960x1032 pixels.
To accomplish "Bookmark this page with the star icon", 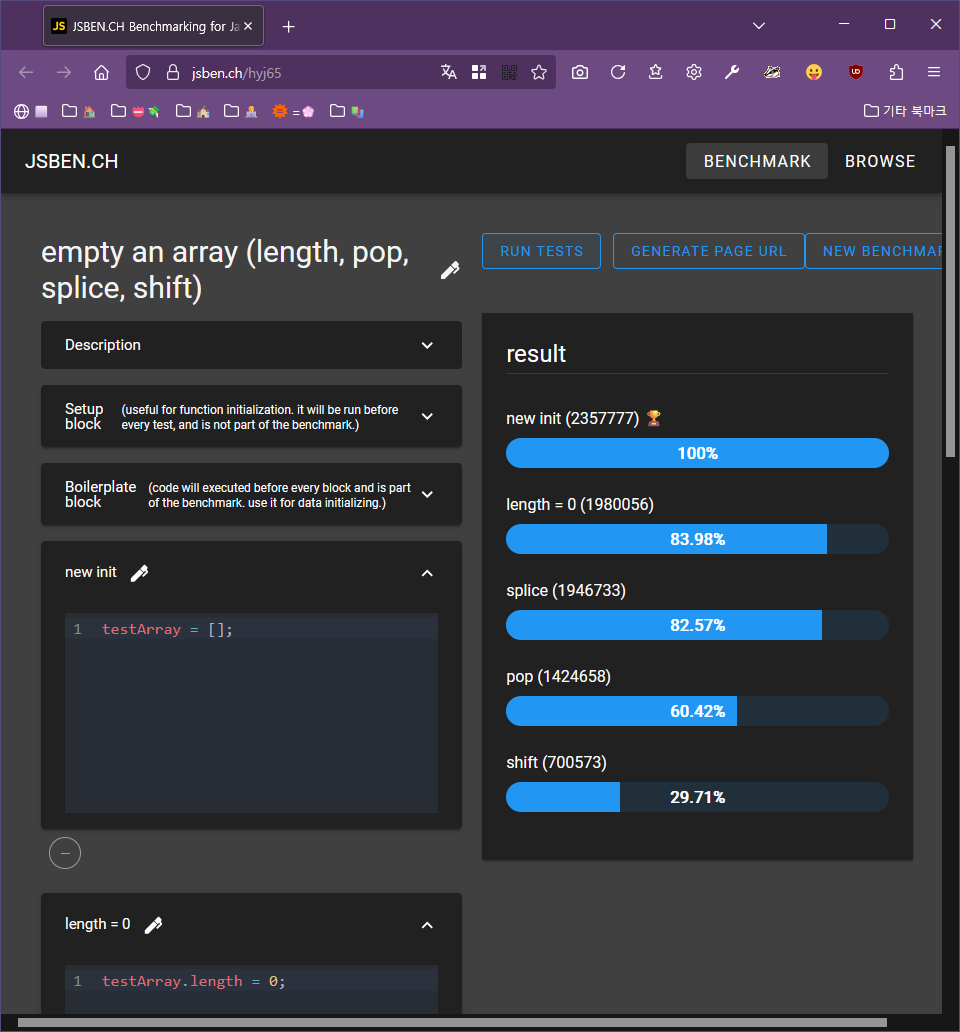I will (539, 72).
